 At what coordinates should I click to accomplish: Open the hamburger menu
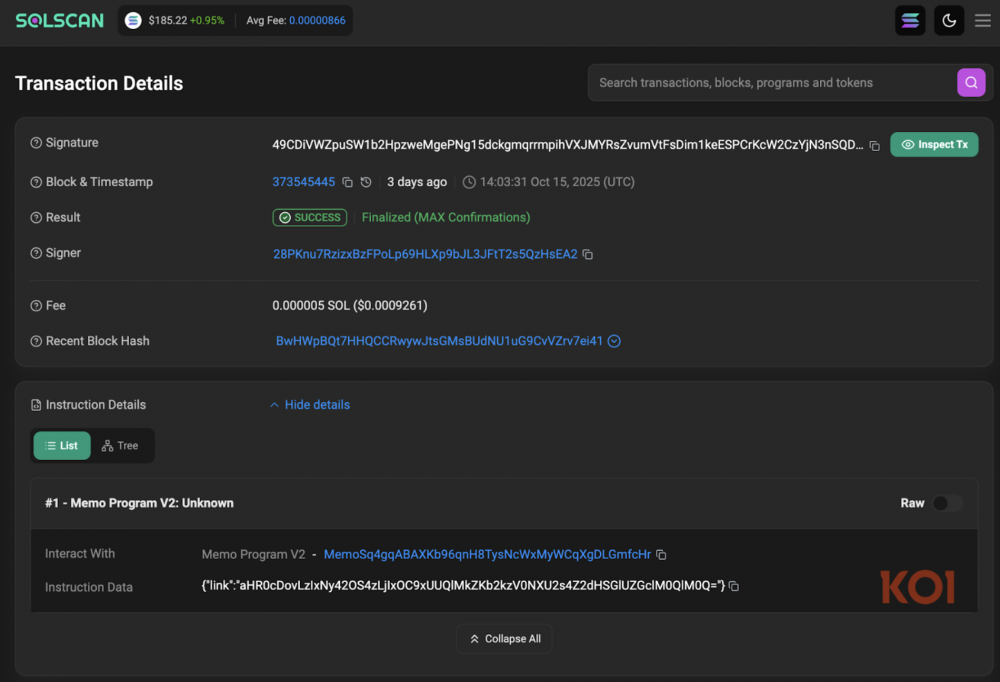tap(983, 20)
